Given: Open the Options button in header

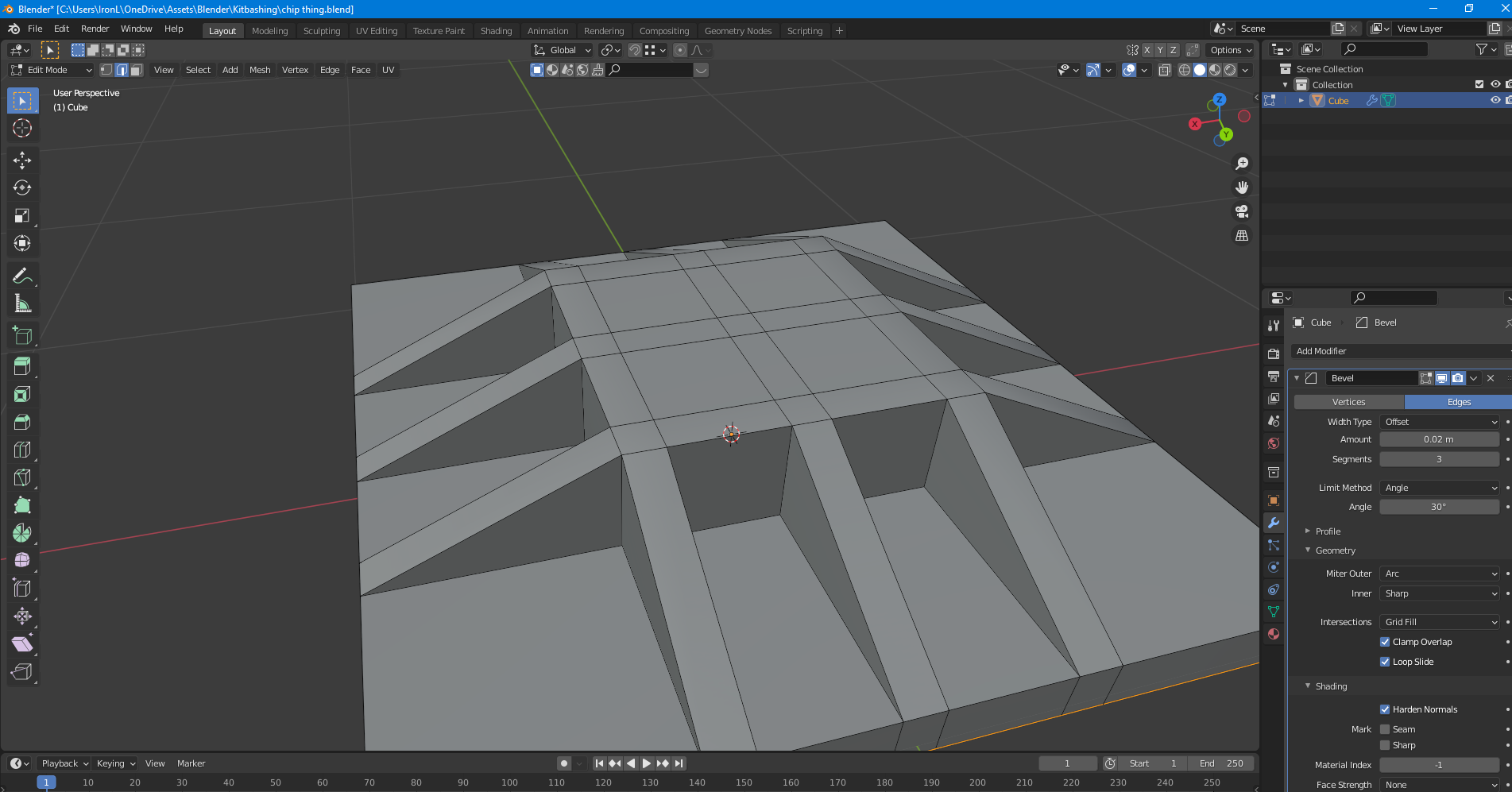Looking at the screenshot, I should (x=1231, y=50).
